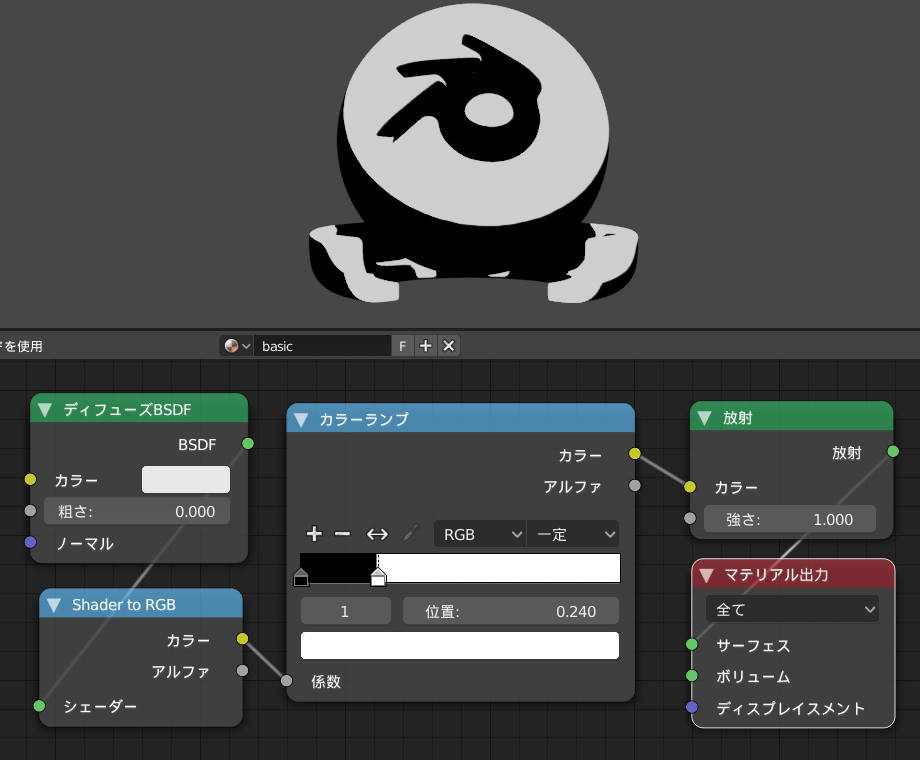The width and height of the screenshot is (920, 760).
Task: Collapse the ディフューズBSDF node
Action: click(45, 410)
